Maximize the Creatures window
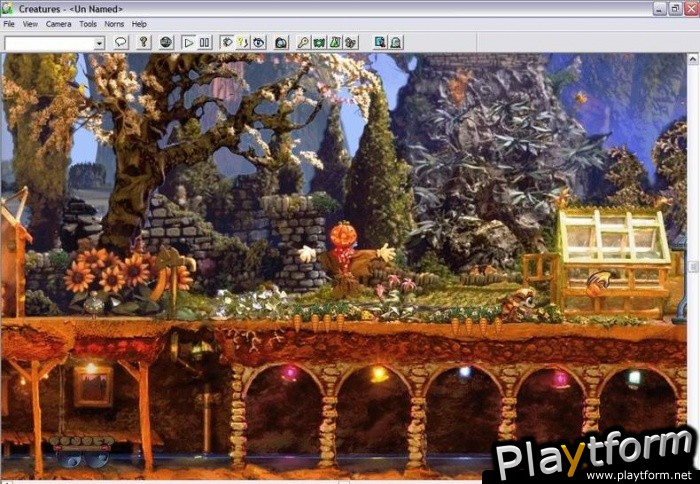This screenshot has width=700, height=484. 675,8
